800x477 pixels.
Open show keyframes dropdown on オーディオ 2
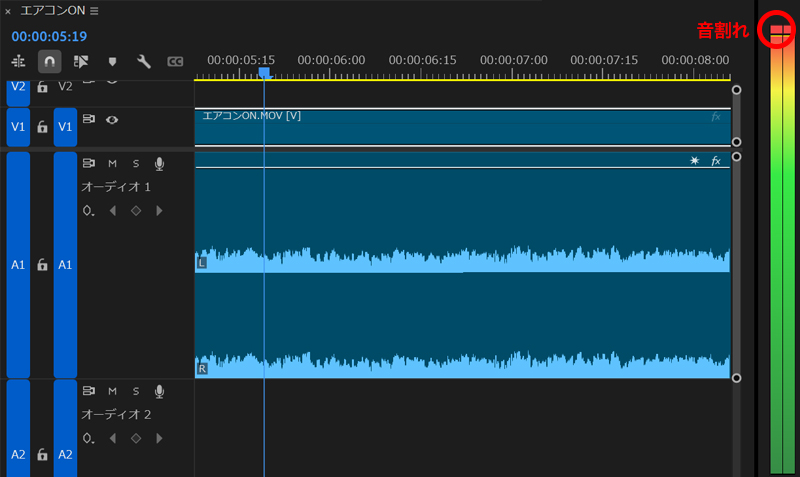coord(89,438)
